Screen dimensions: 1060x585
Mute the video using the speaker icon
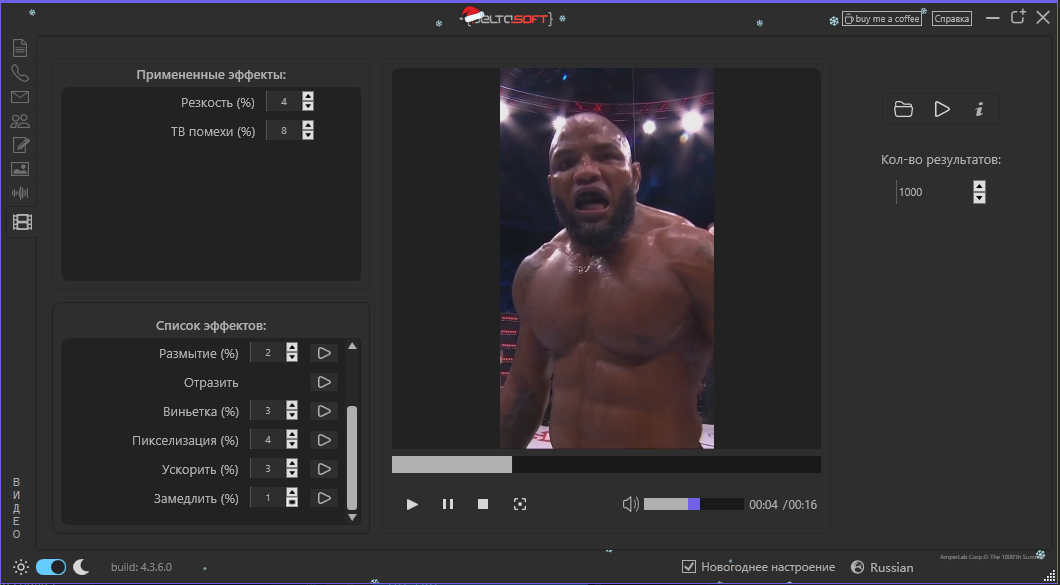point(630,504)
